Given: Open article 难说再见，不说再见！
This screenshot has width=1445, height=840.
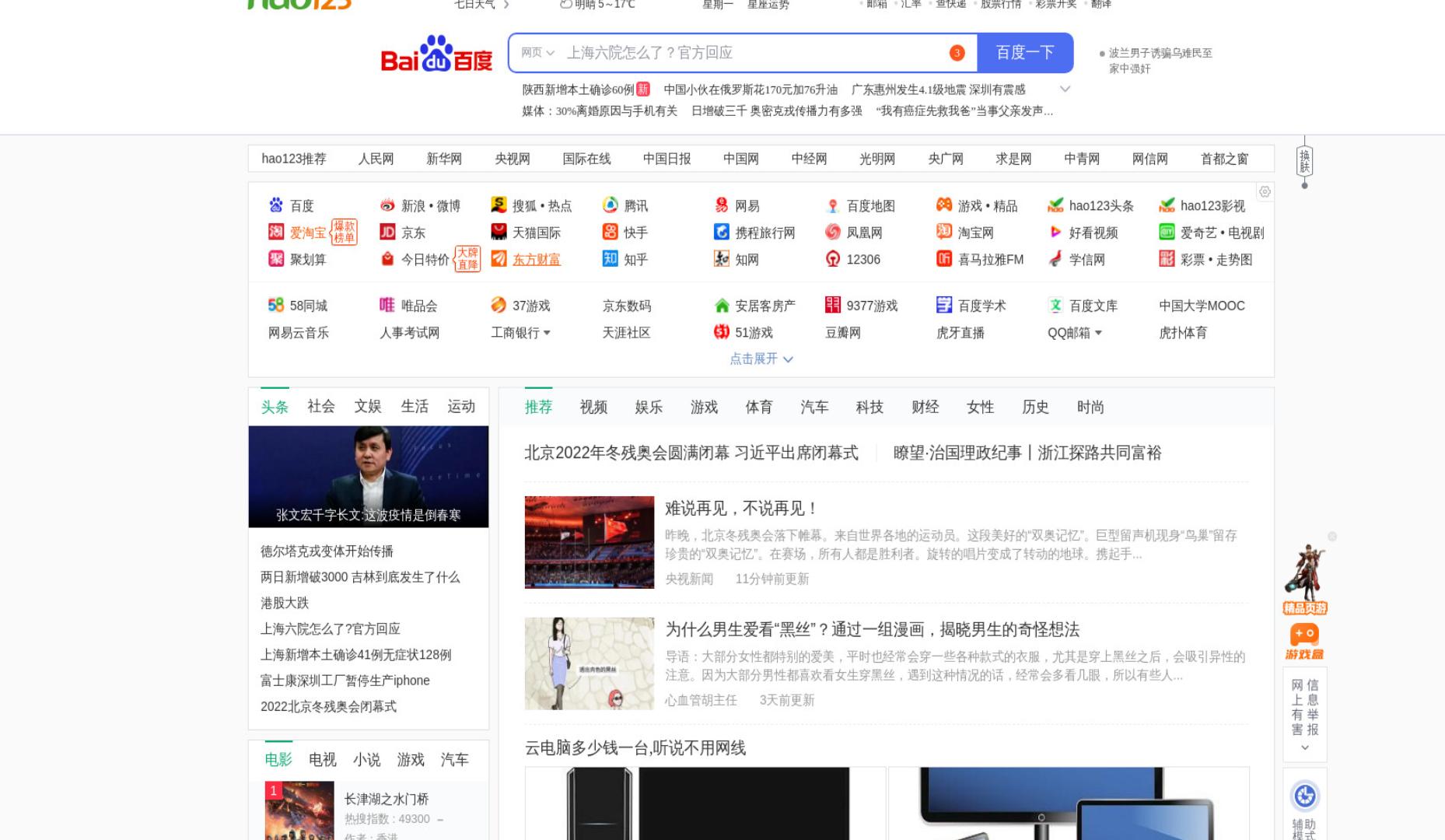Looking at the screenshot, I should click(x=741, y=509).
